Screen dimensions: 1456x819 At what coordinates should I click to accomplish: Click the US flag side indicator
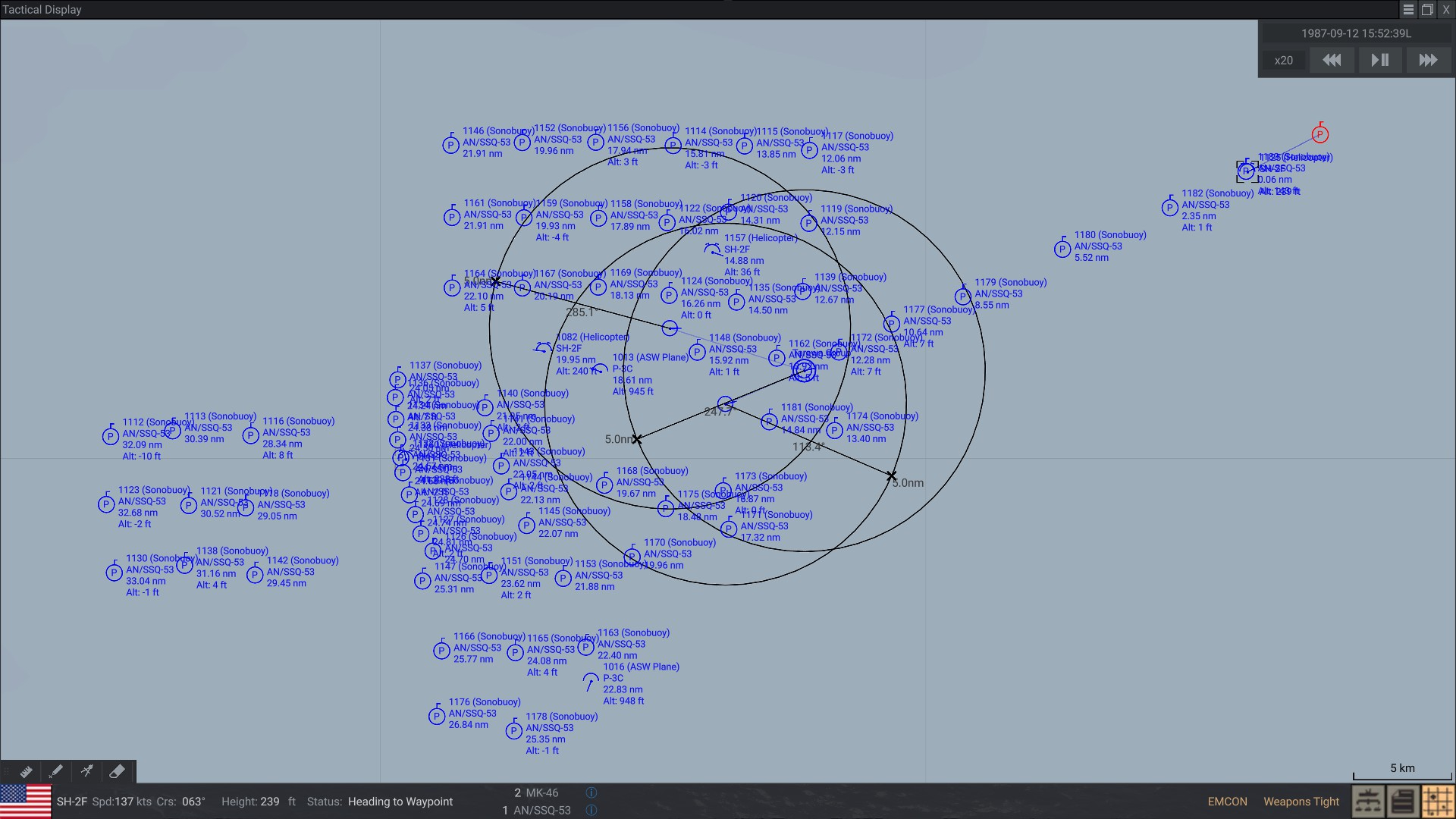pyautogui.click(x=26, y=802)
